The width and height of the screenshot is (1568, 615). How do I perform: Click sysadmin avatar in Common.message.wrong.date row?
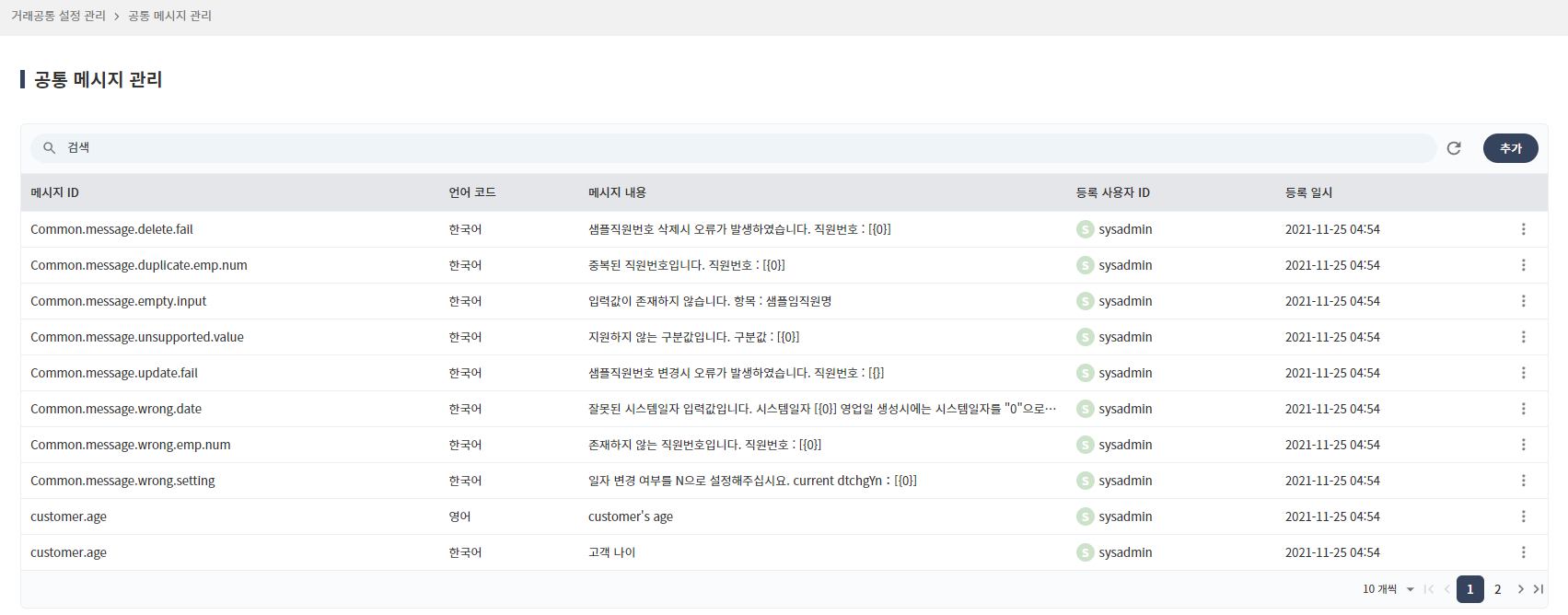coord(1086,409)
